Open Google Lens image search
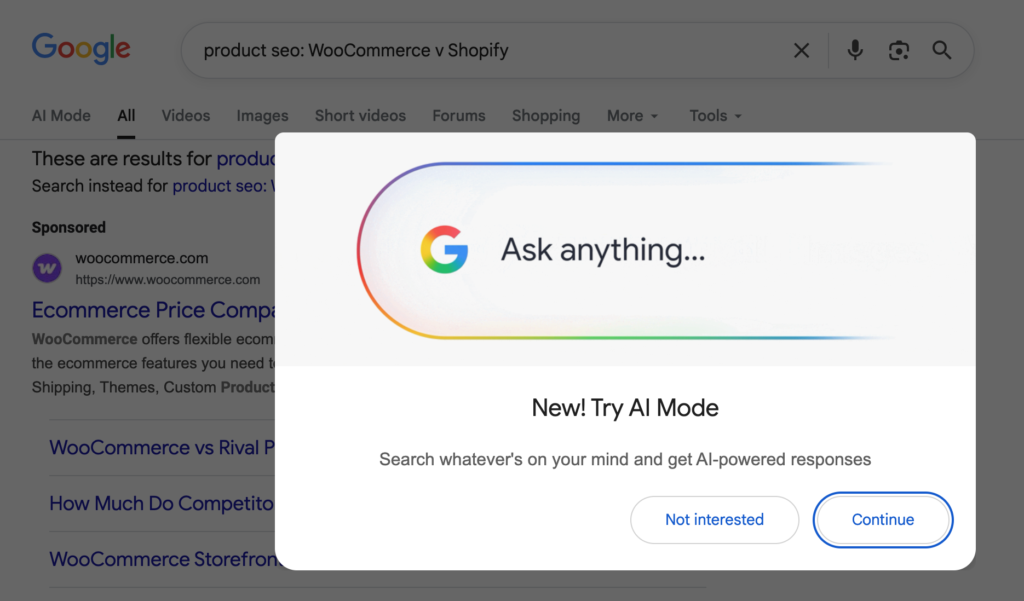The width and height of the screenshot is (1024, 601). coord(898,50)
